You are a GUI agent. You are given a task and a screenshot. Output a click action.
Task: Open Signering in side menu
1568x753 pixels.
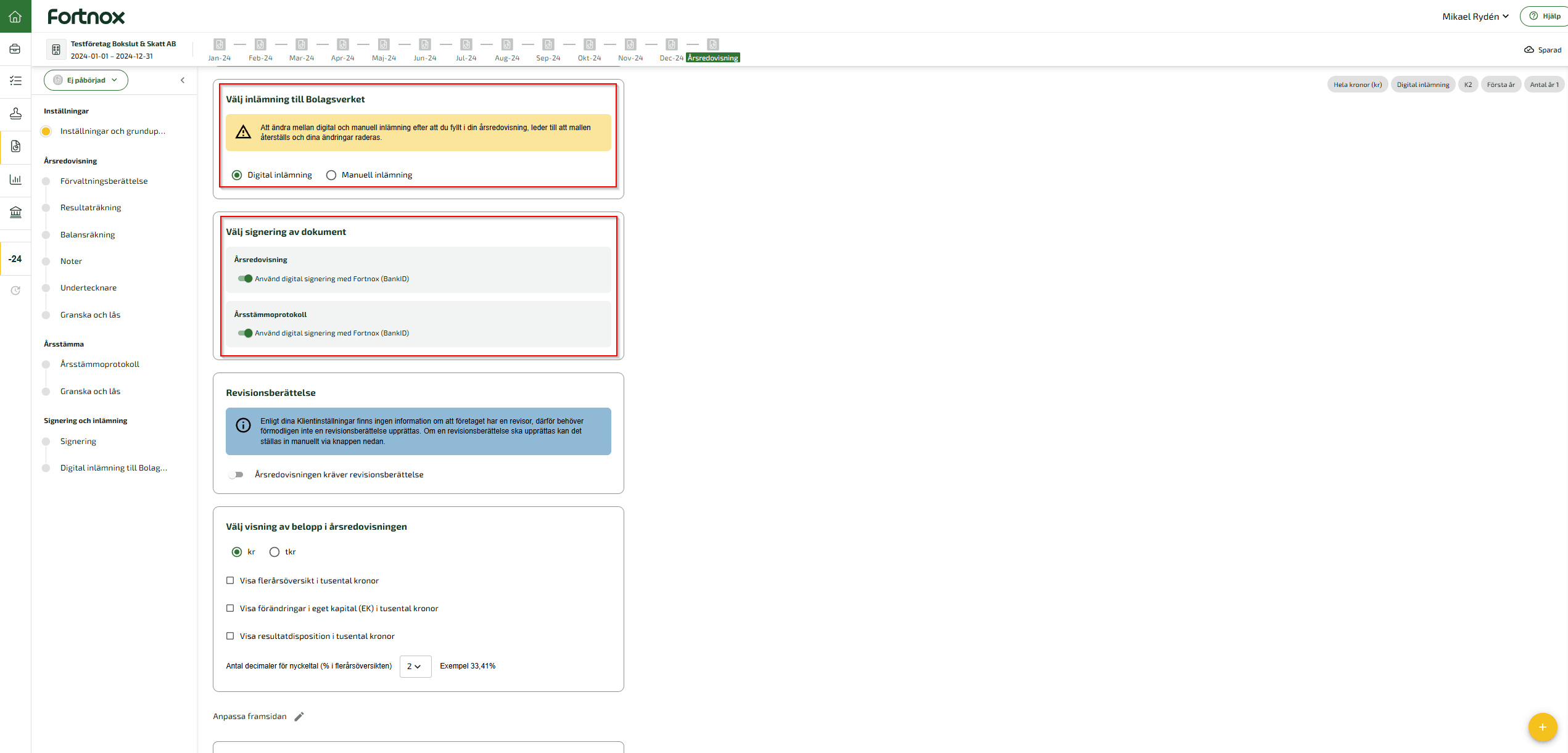[x=78, y=442]
